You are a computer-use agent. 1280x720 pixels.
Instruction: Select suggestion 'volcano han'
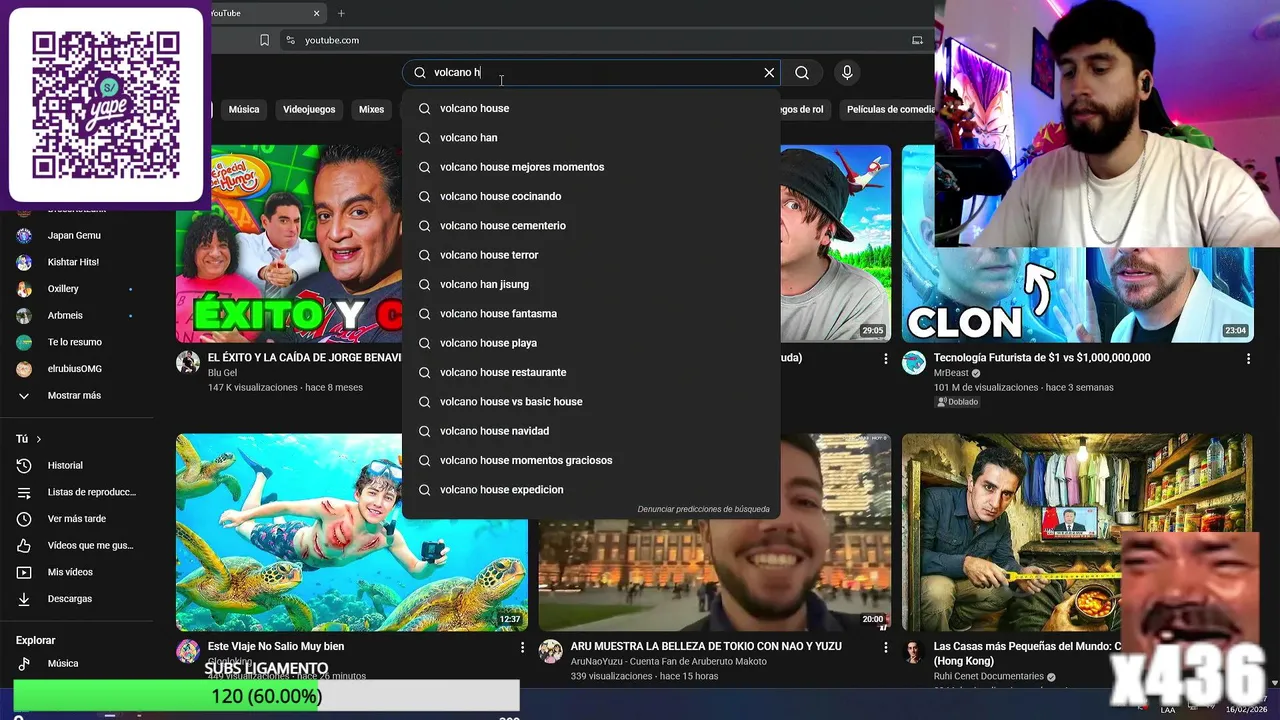coord(591,138)
